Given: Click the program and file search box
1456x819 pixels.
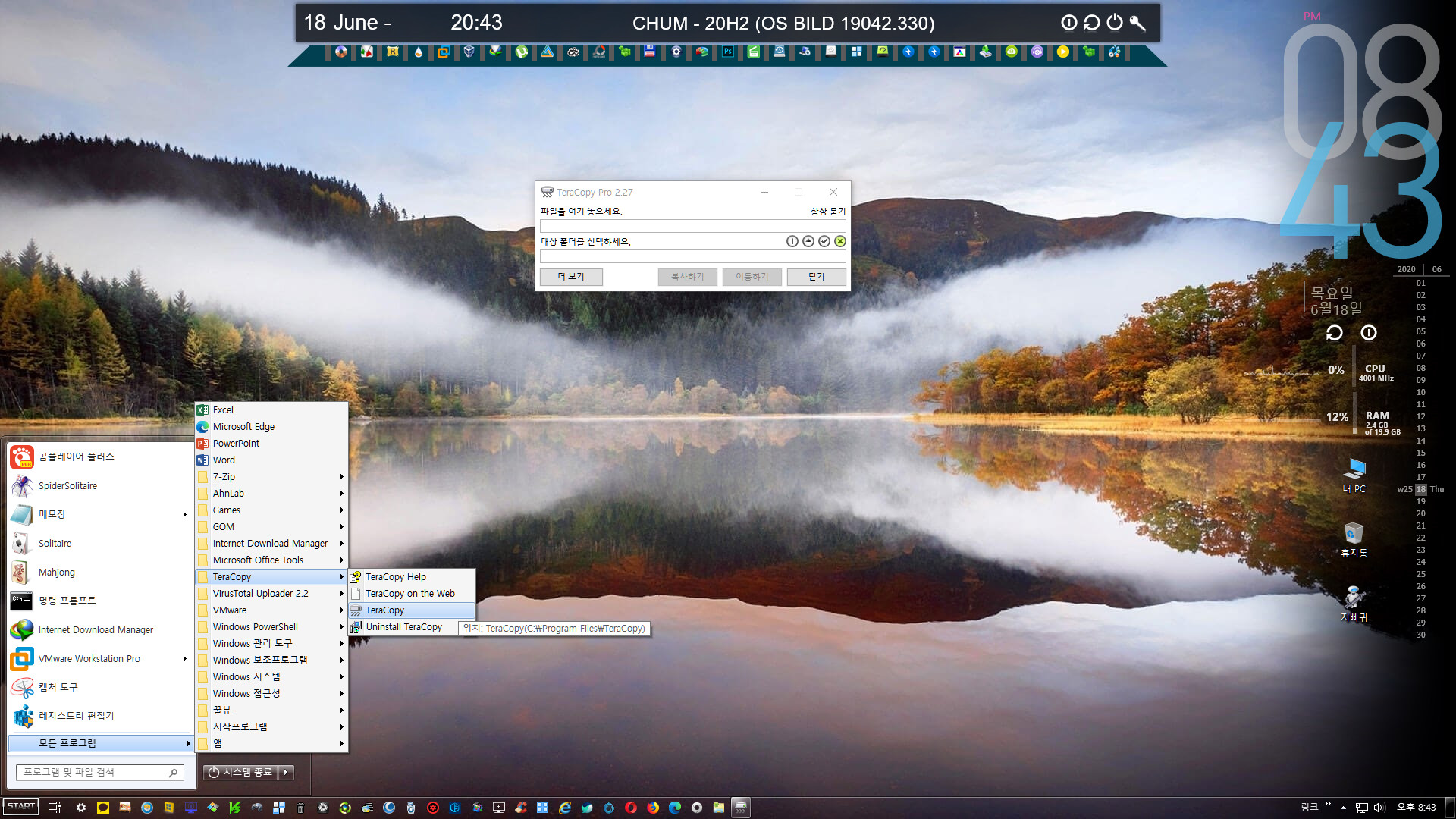Looking at the screenshot, I should tap(100, 772).
